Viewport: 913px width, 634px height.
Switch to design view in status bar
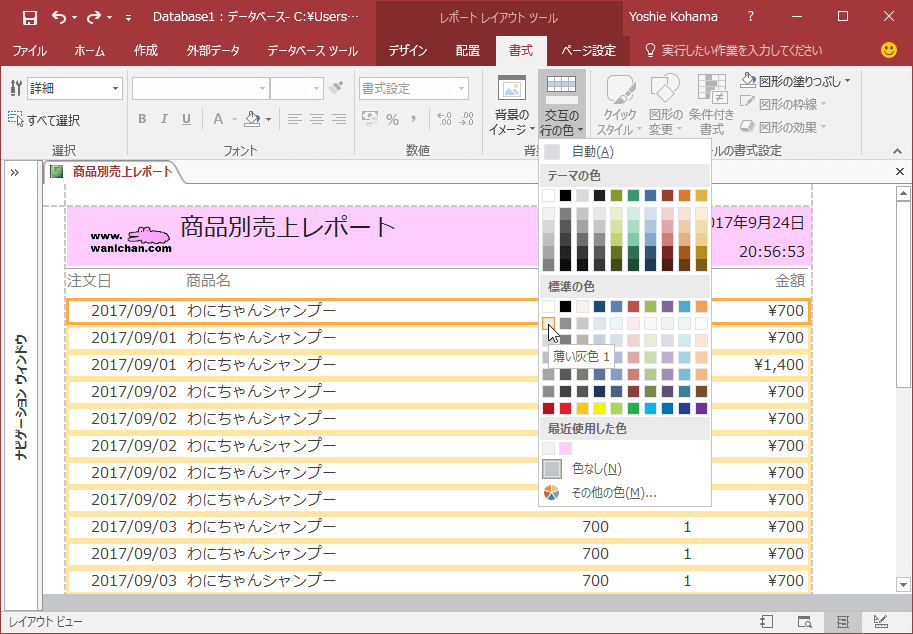pyautogui.click(x=880, y=622)
